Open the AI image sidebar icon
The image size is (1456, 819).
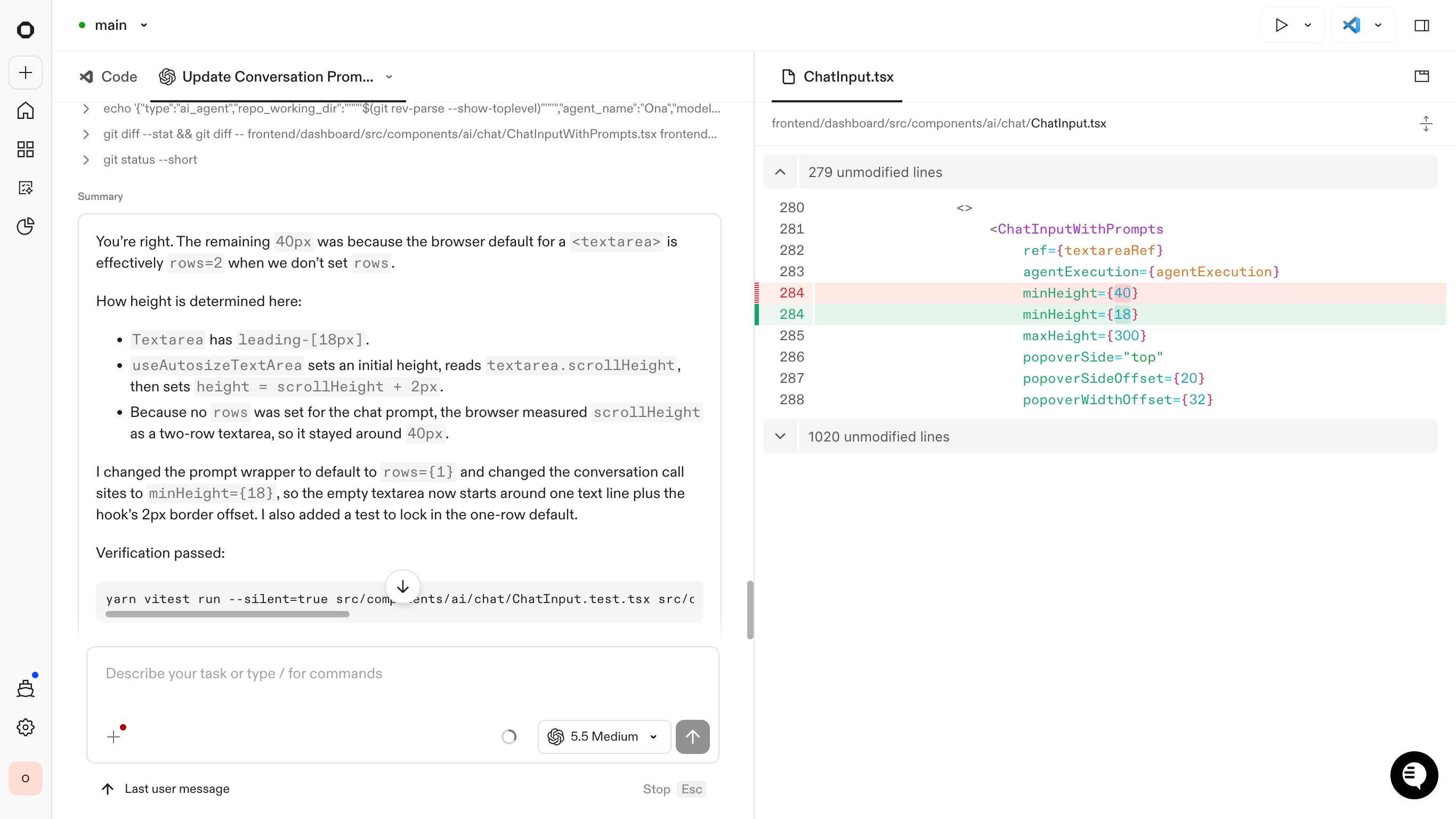(26, 188)
